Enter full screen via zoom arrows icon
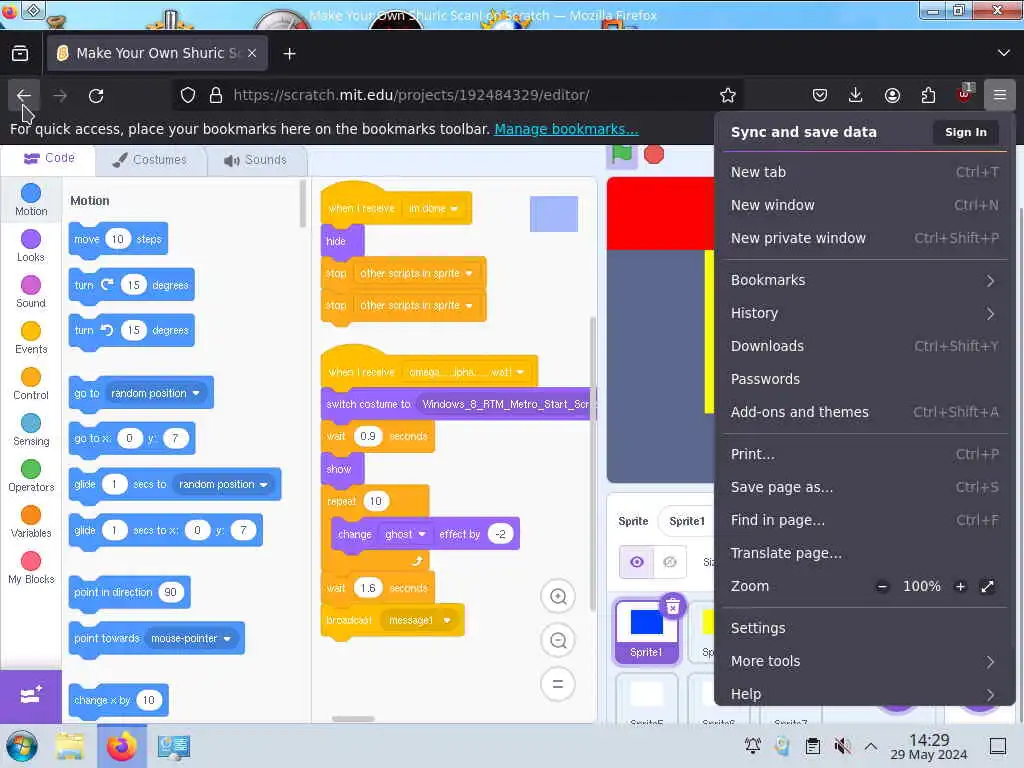The width and height of the screenshot is (1024, 768). (987, 586)
